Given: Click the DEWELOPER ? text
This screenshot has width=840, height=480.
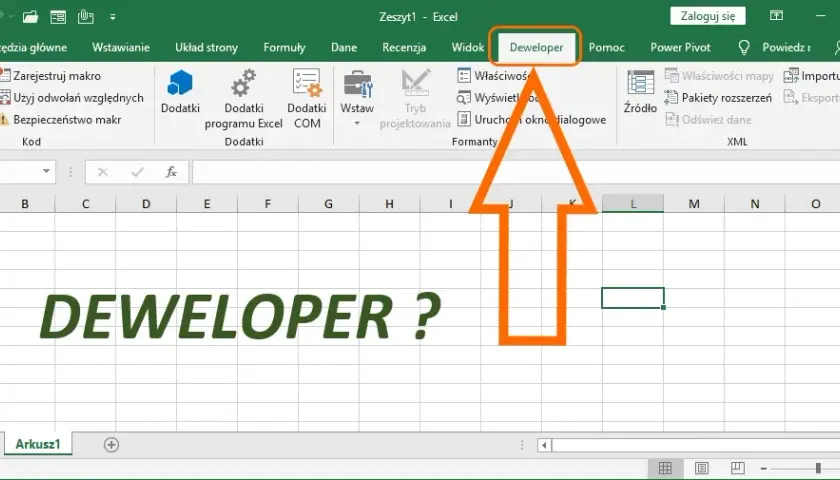Looking at the screenshot, I should click(241, 317).
